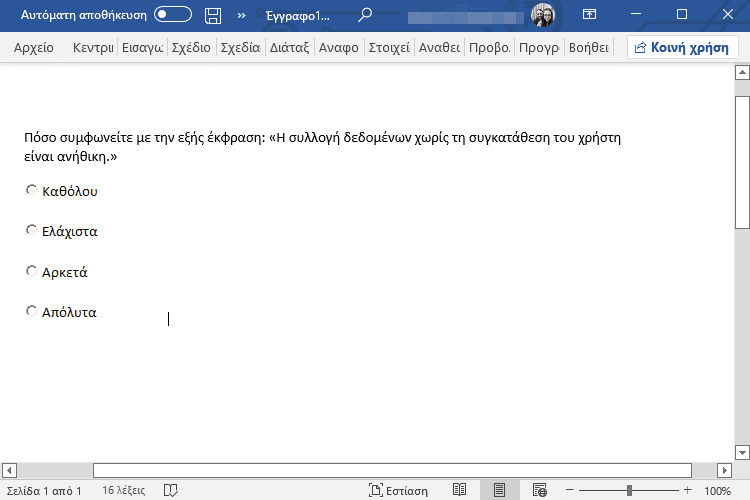The image size is (750, 500).
Task: Expand the Quick Access toolbar chevron
Action: tap(242, 15)
